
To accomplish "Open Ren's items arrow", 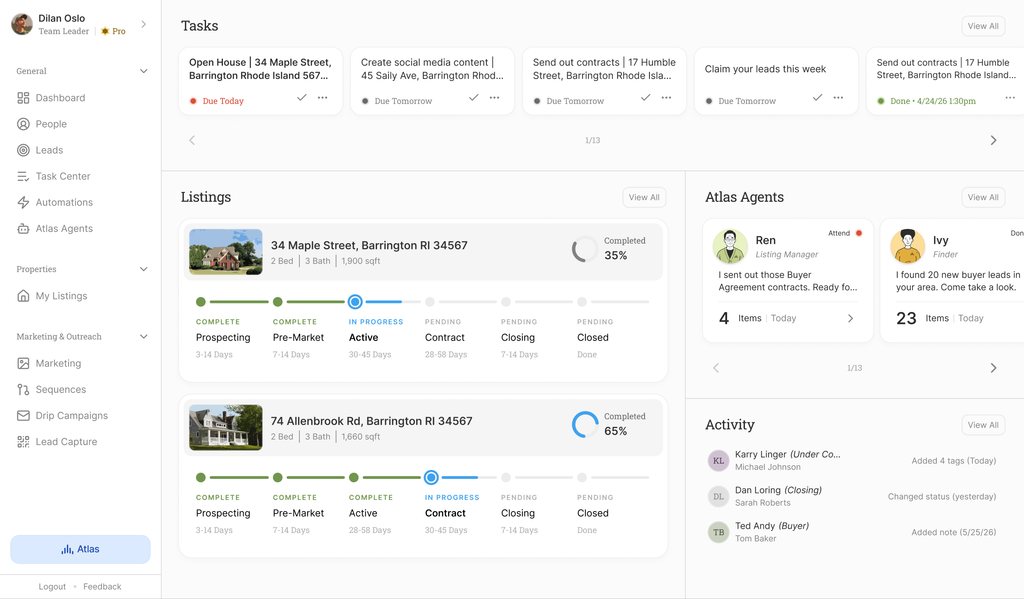I will tap(850, 318).
